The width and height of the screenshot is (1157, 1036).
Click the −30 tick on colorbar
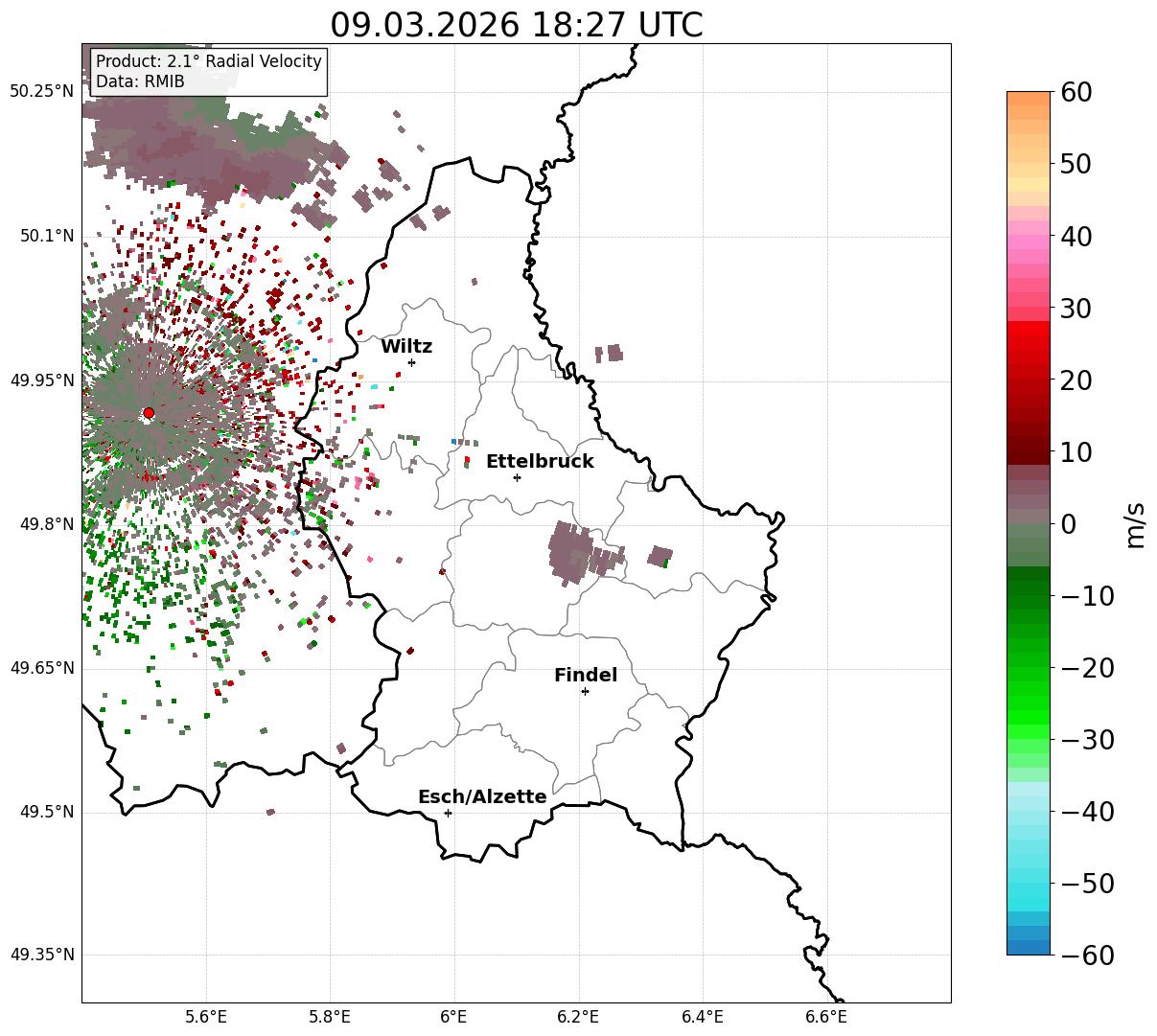pos(1087,739)
